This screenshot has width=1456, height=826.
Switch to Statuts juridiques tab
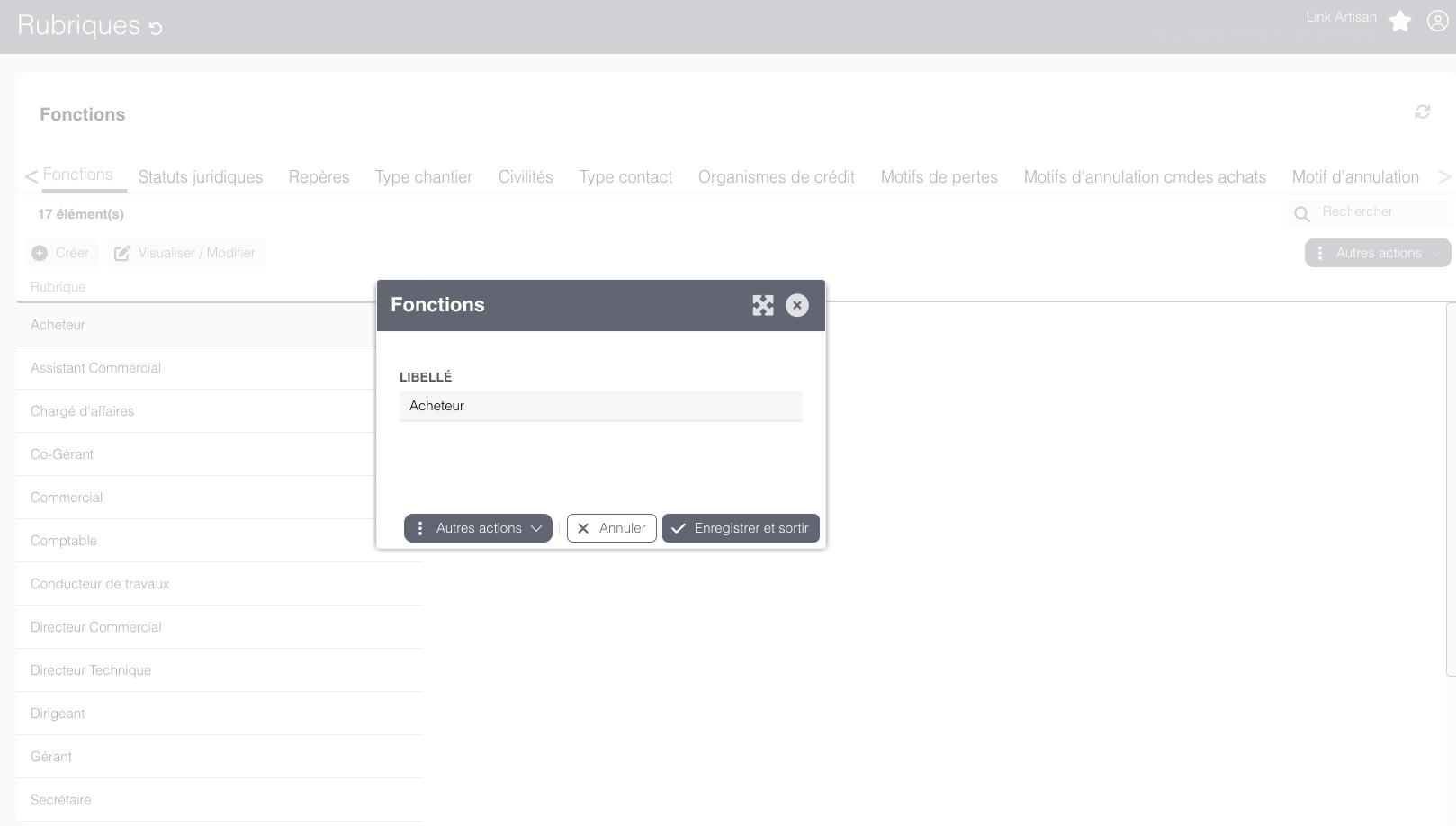click(x=201, y=177)
